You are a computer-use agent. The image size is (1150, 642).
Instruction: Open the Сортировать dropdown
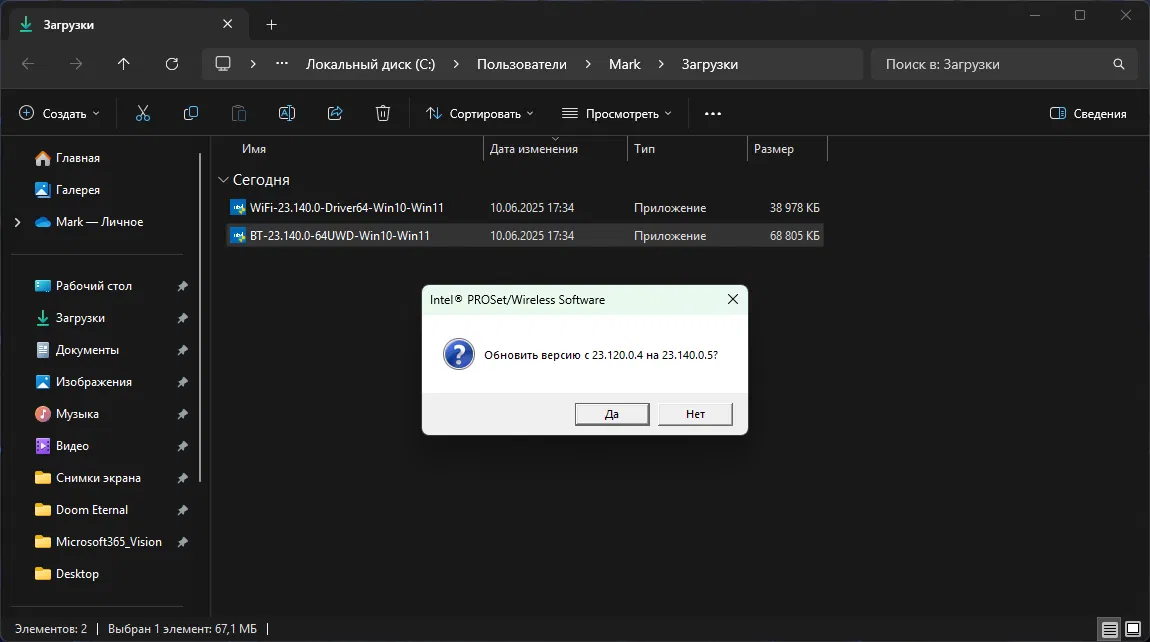click(x=480, y=114)
